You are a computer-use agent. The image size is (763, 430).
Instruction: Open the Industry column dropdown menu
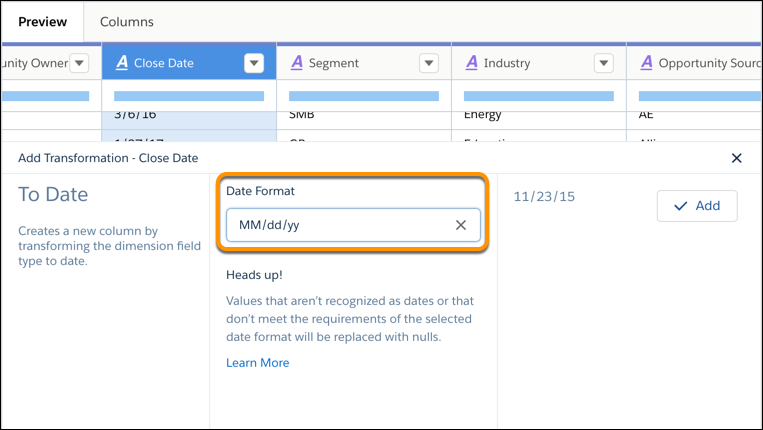coord(604,63)
